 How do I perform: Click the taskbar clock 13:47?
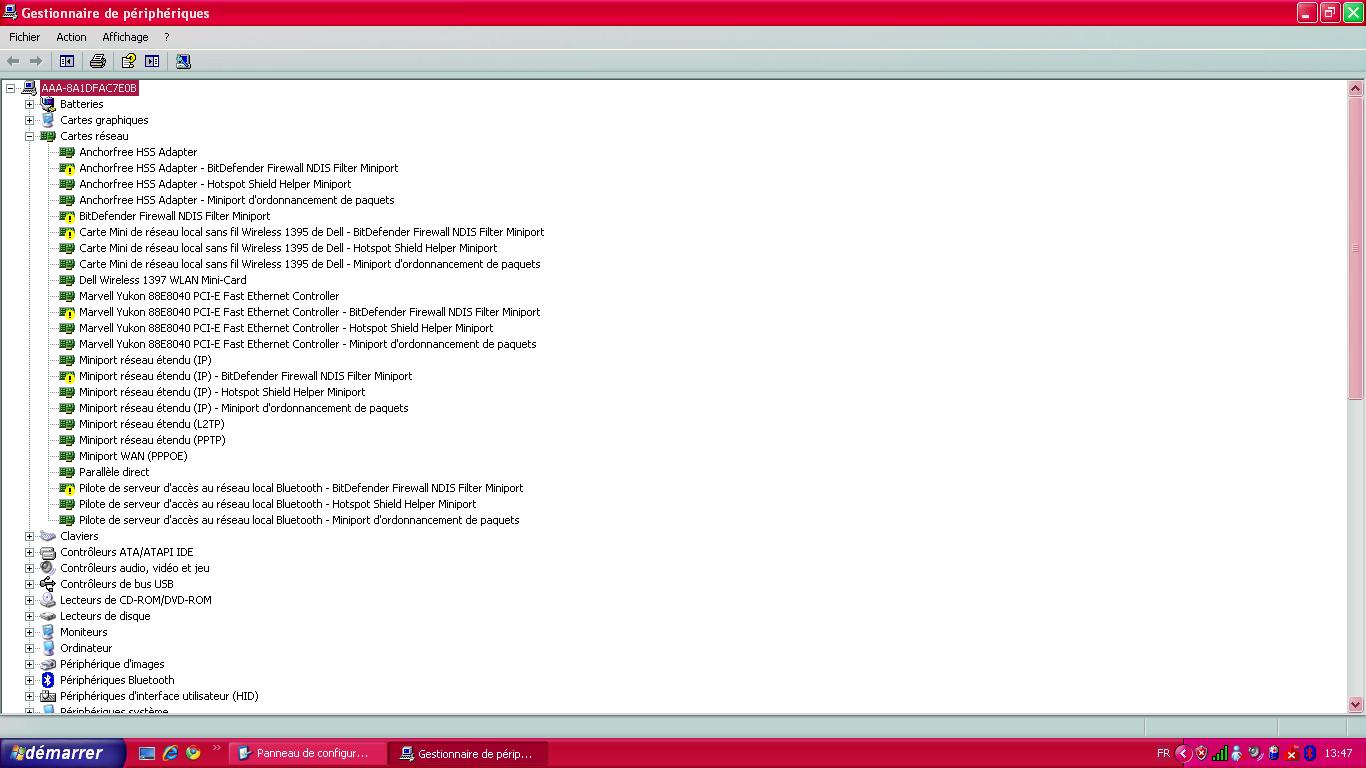pos(1338,753)
